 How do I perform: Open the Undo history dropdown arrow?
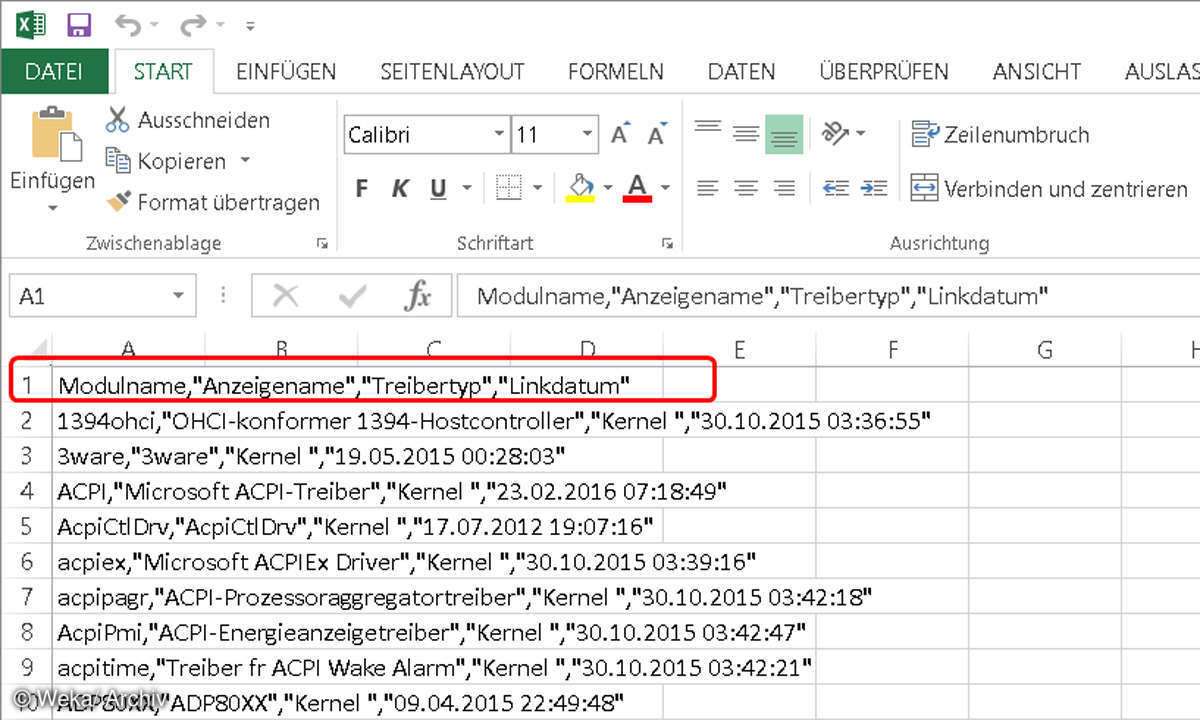(x=153, y=25)
